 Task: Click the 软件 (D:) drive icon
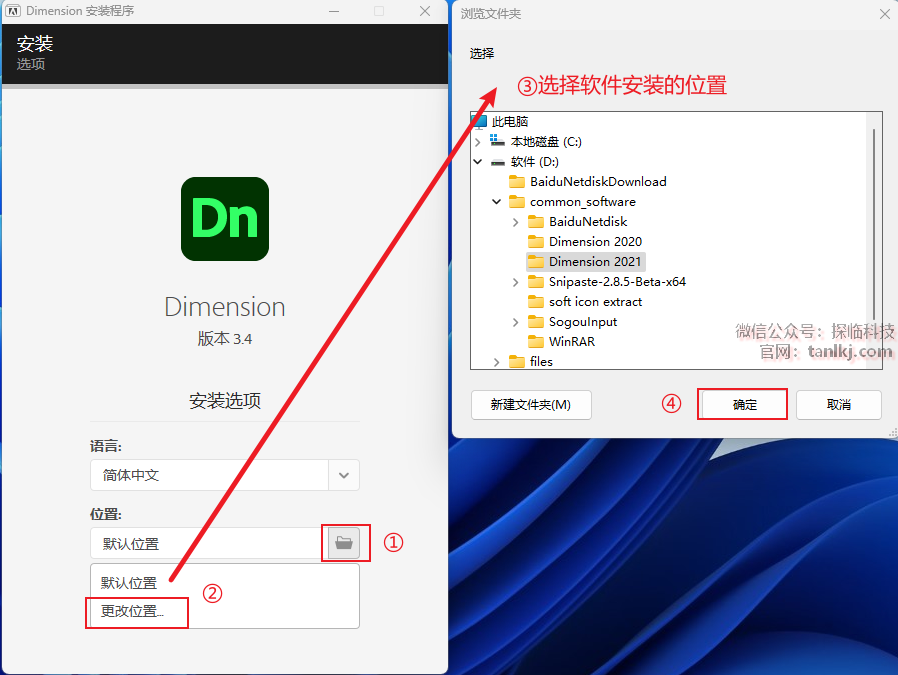point(498,162)
